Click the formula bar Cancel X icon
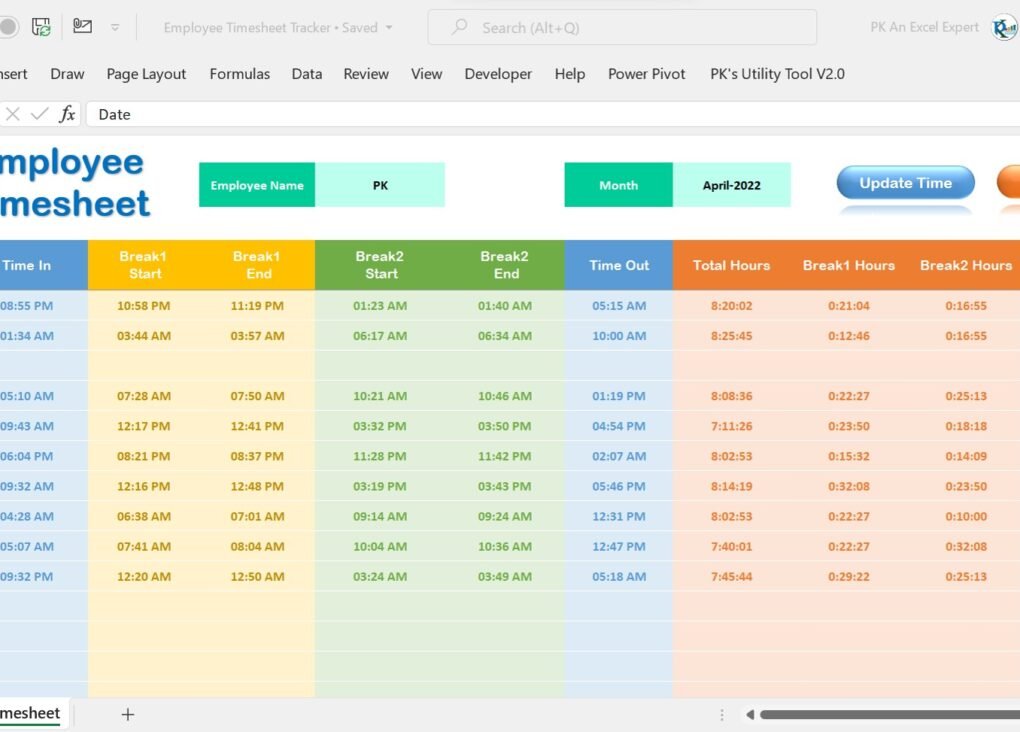This screenshot has height=732, width=1020. coord(12,115)
